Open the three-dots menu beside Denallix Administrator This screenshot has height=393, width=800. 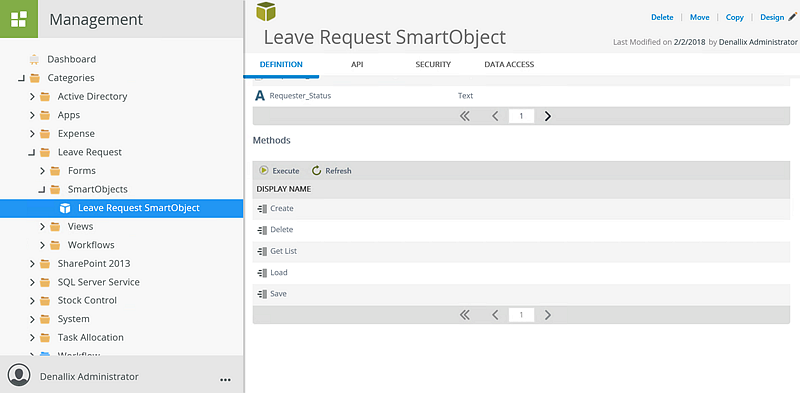point(225,380)
